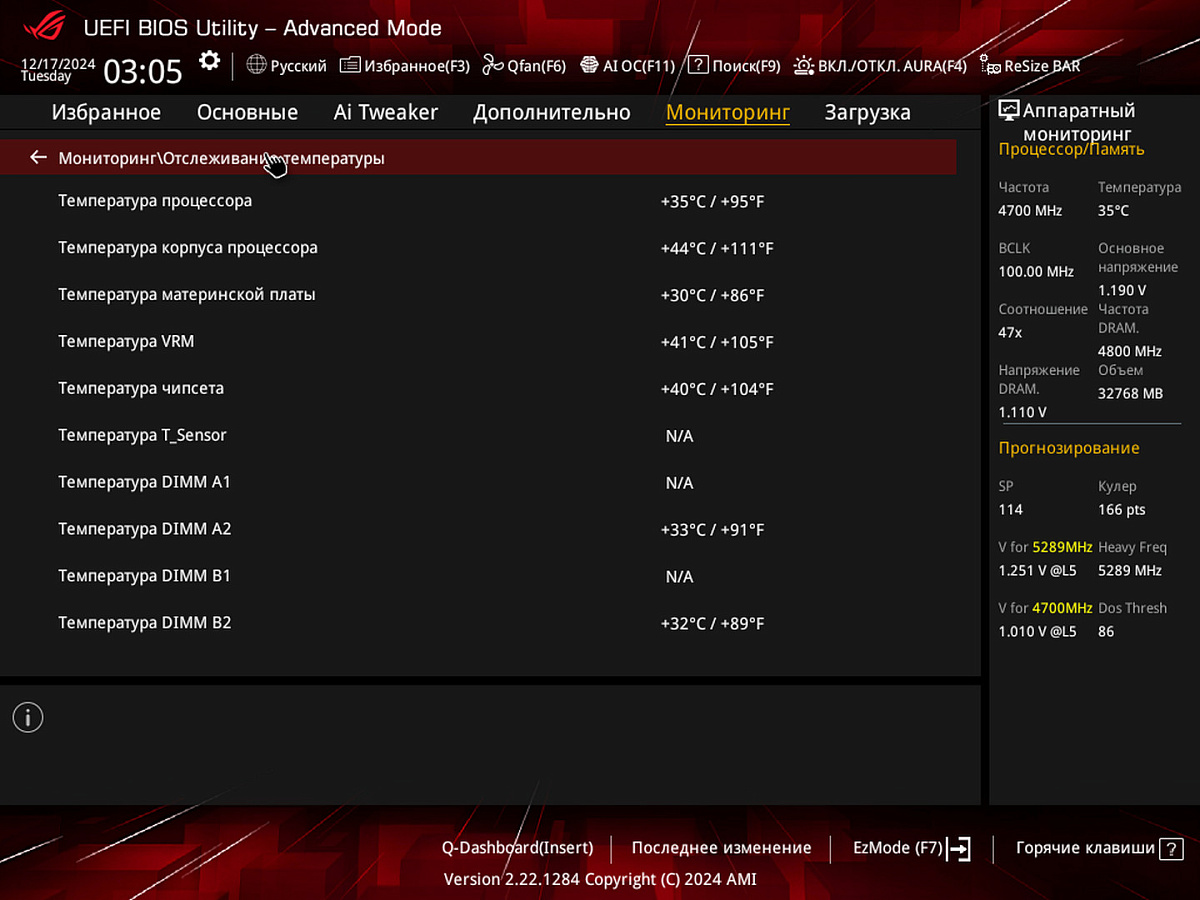
Task: Select Температура VRM row
Action: (478, 342)
